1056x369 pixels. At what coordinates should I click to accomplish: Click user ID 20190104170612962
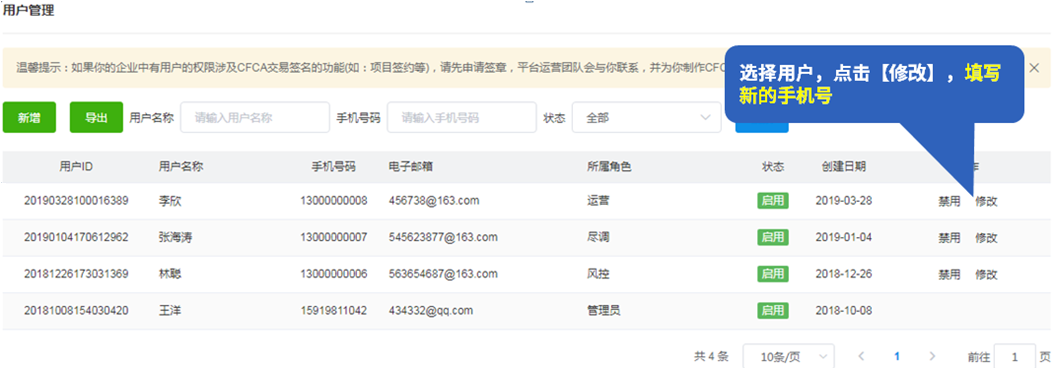click(x=76, y=237)
